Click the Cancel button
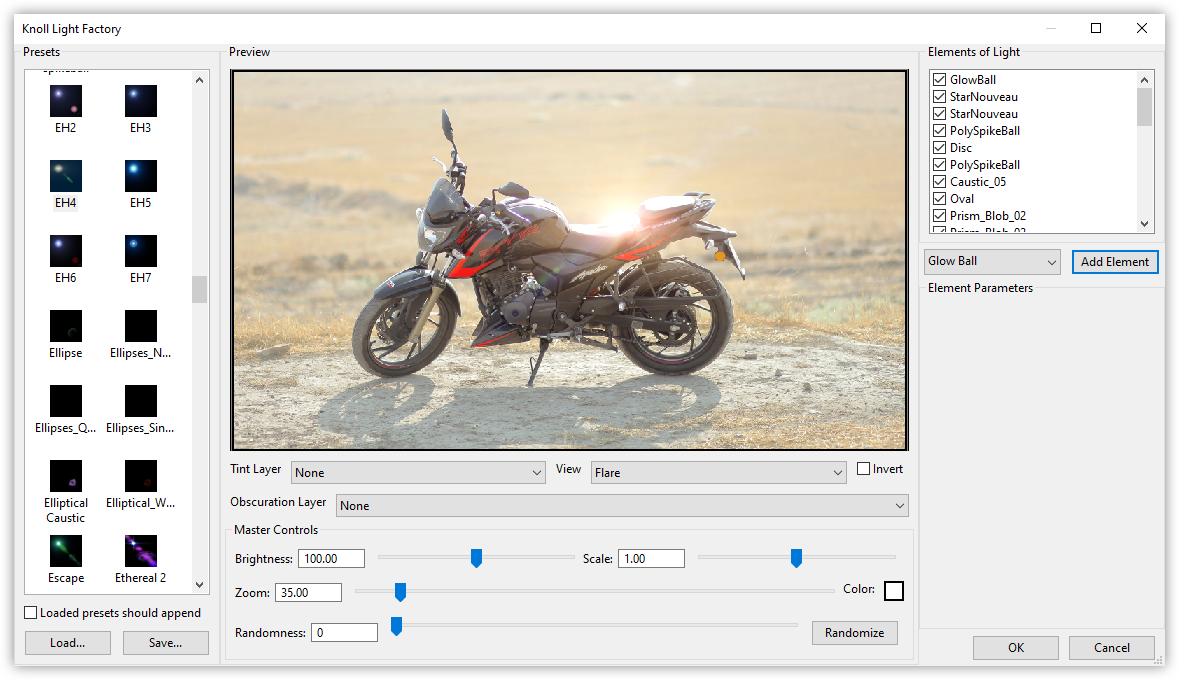The image size is (1179, 680). [x=1112, y=648]
